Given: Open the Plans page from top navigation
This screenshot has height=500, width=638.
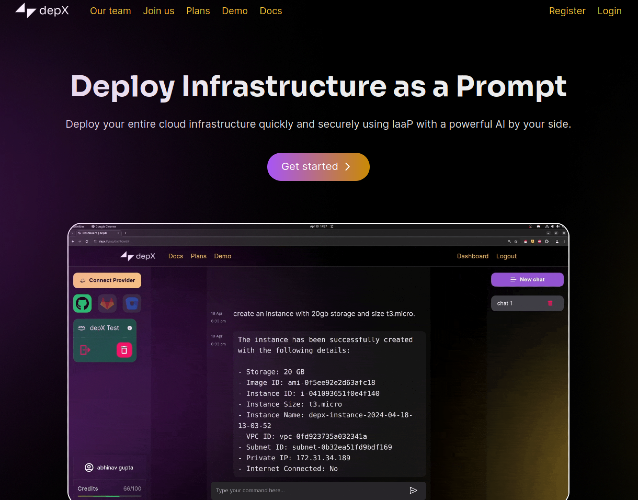Looking at the screenshot, I should [x=198, y=11].
